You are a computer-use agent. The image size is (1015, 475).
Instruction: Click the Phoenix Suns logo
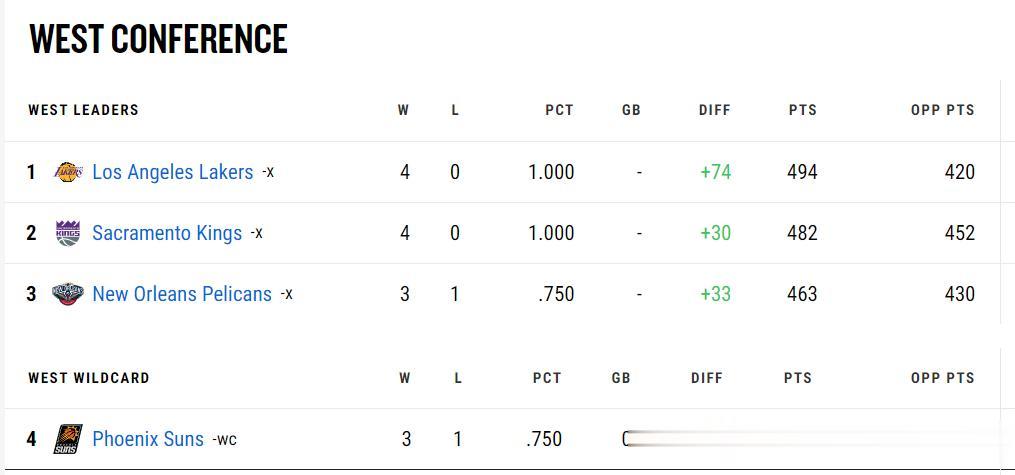68,439
